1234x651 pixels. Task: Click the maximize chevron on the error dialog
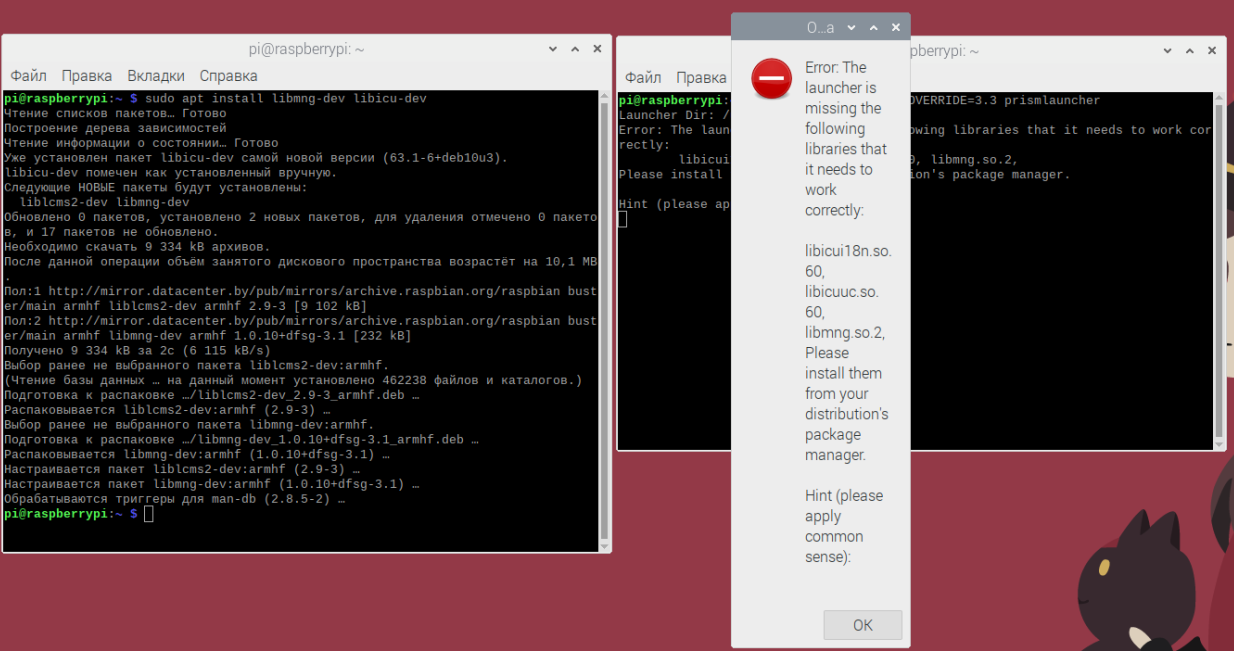[872, 26]
